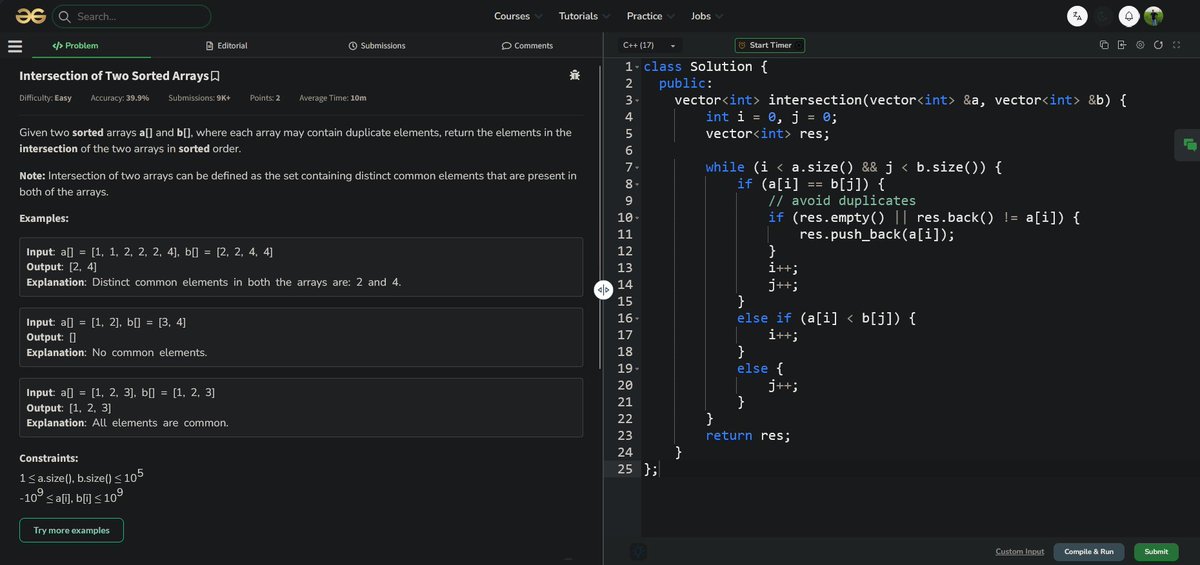
Task: Click the 'Accuracy: 39.9%' label
Action: (120, 98)
